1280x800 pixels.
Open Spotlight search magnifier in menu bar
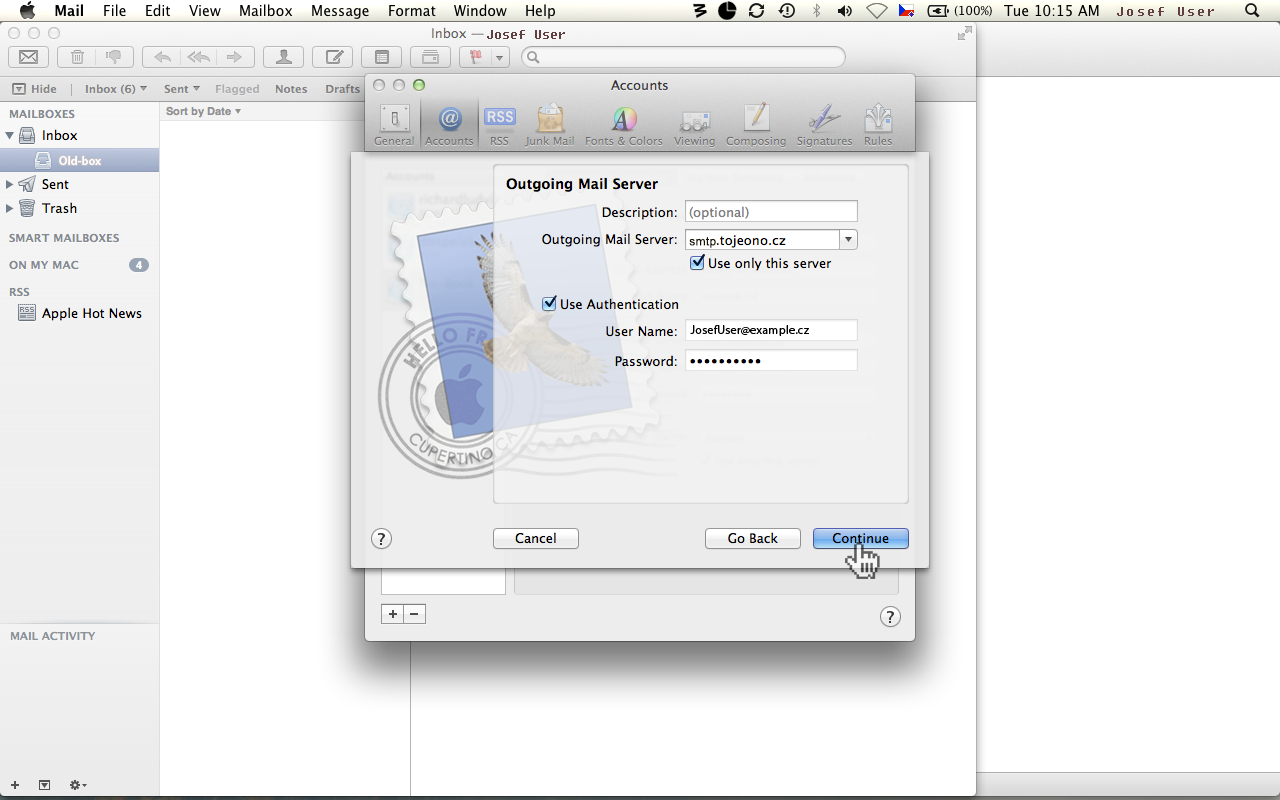[1252, 11]
